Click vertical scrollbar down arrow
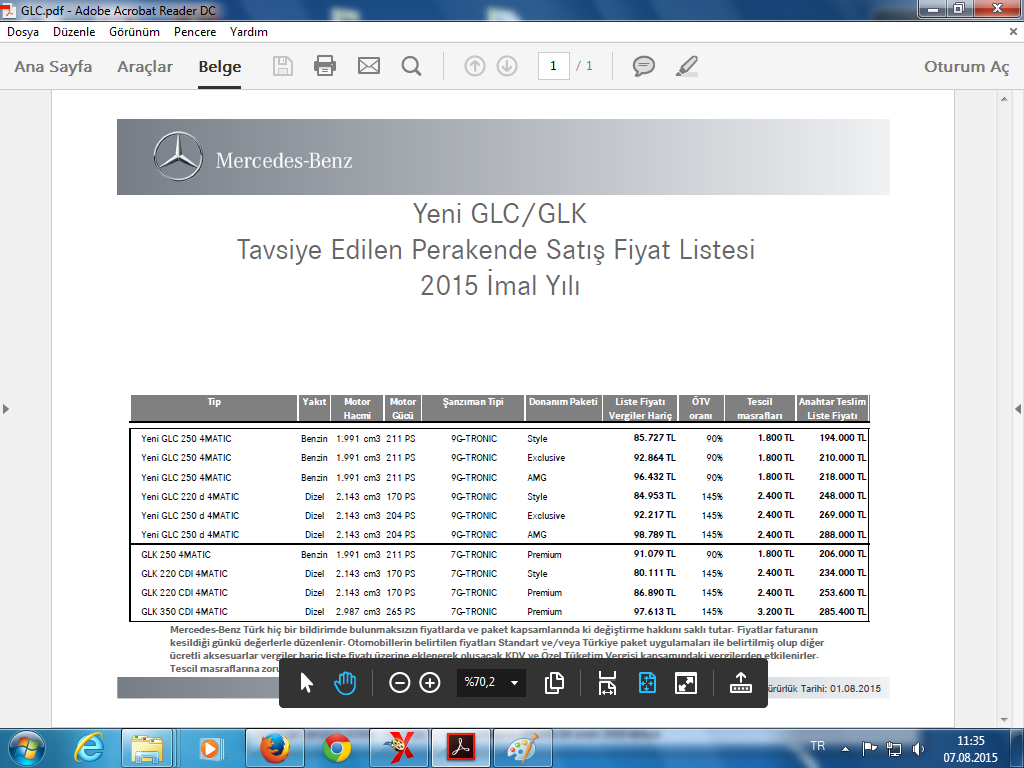 [1004, 720]
